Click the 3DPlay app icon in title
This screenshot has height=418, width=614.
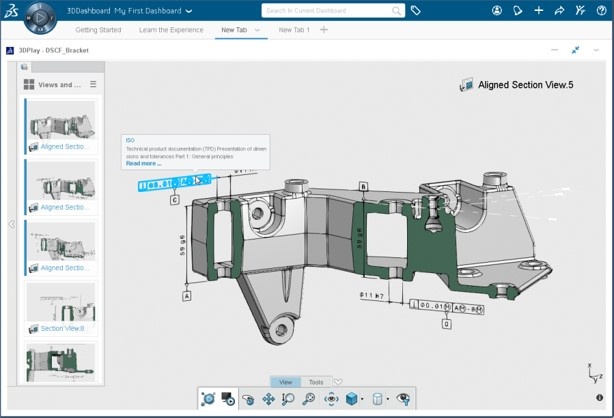pos(10,50)
